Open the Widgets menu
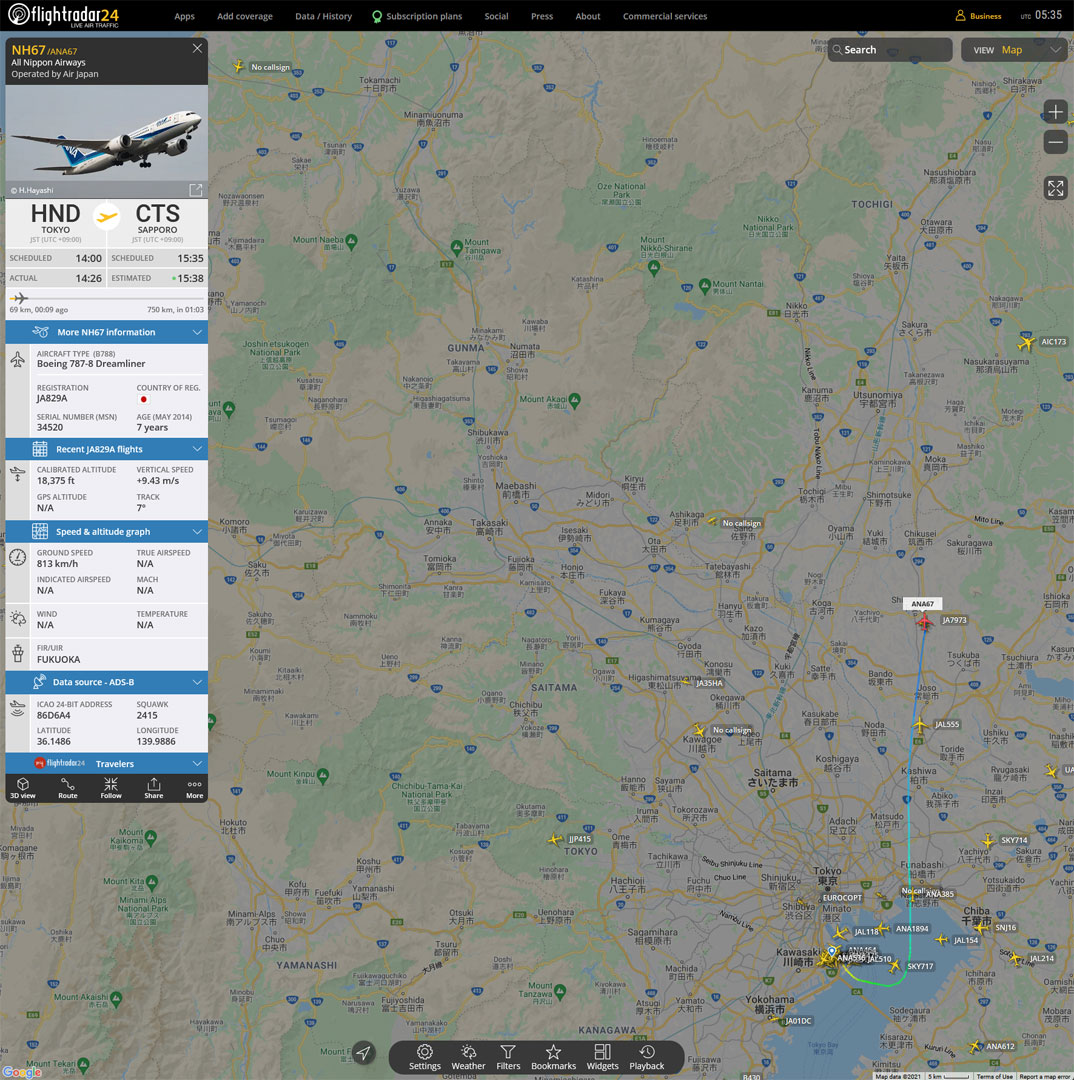The image size is (1074, 1080). click(602, 1057)
